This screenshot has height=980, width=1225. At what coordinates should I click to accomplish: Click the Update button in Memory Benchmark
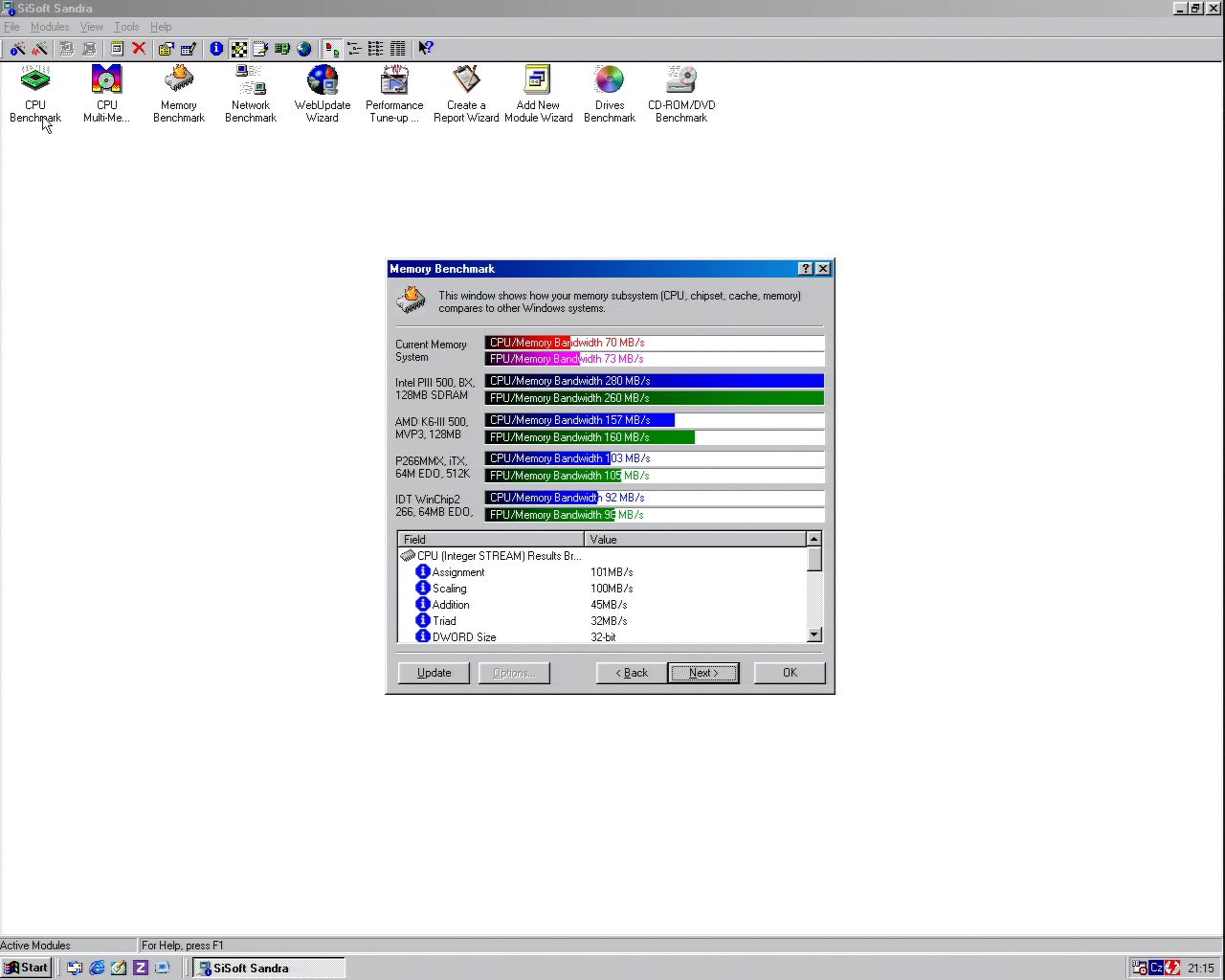coord(434,673)
